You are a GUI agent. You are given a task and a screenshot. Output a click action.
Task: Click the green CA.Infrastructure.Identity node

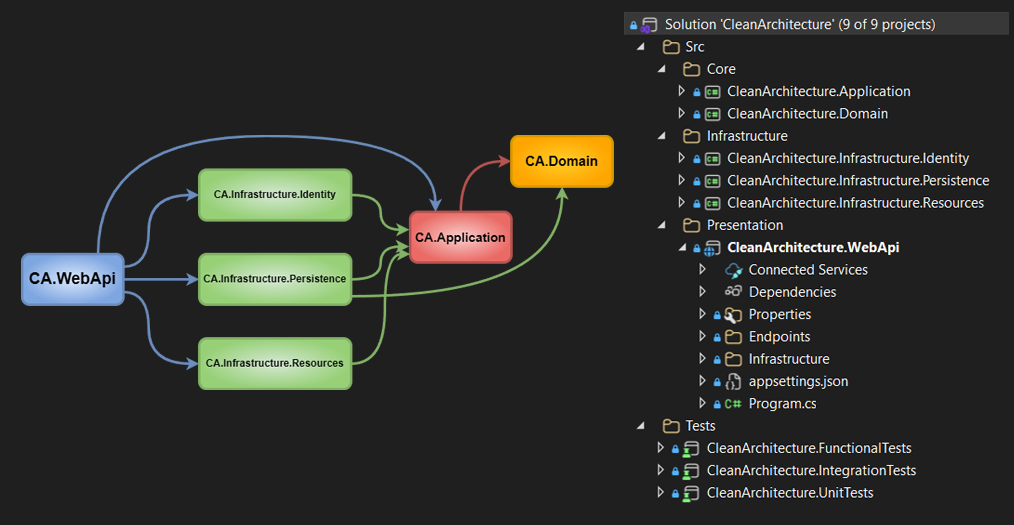275,194
